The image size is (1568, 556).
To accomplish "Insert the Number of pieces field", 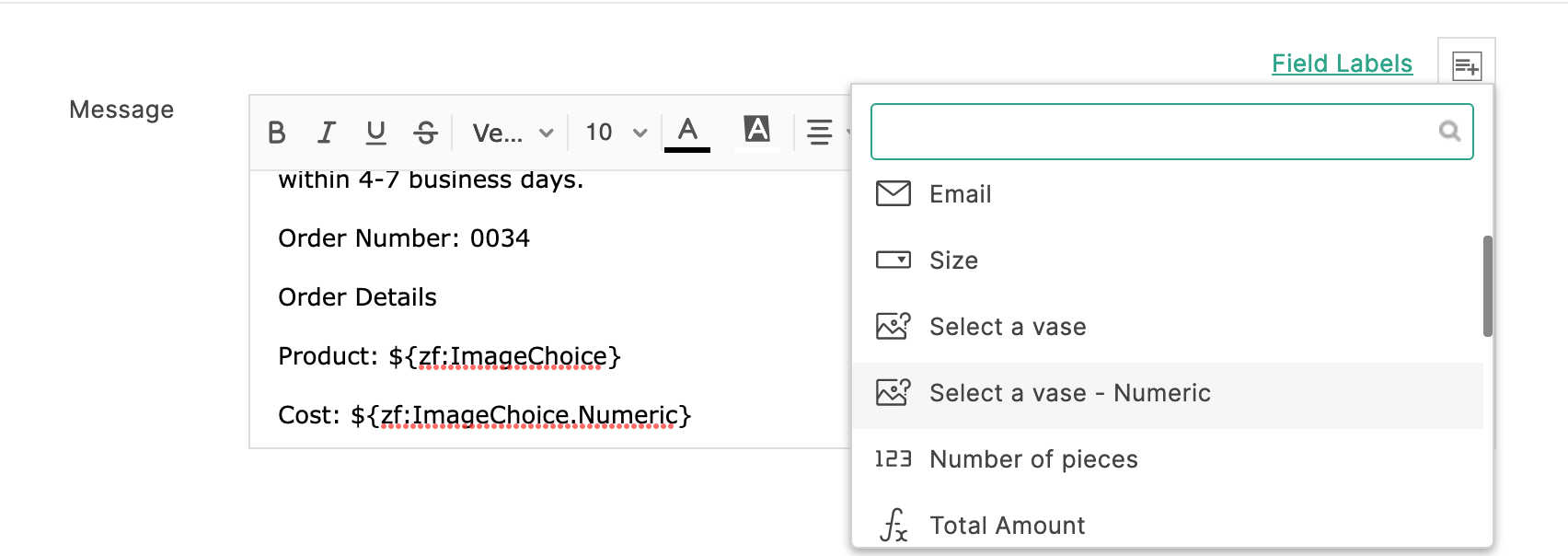I will [x=1033, y=459].
